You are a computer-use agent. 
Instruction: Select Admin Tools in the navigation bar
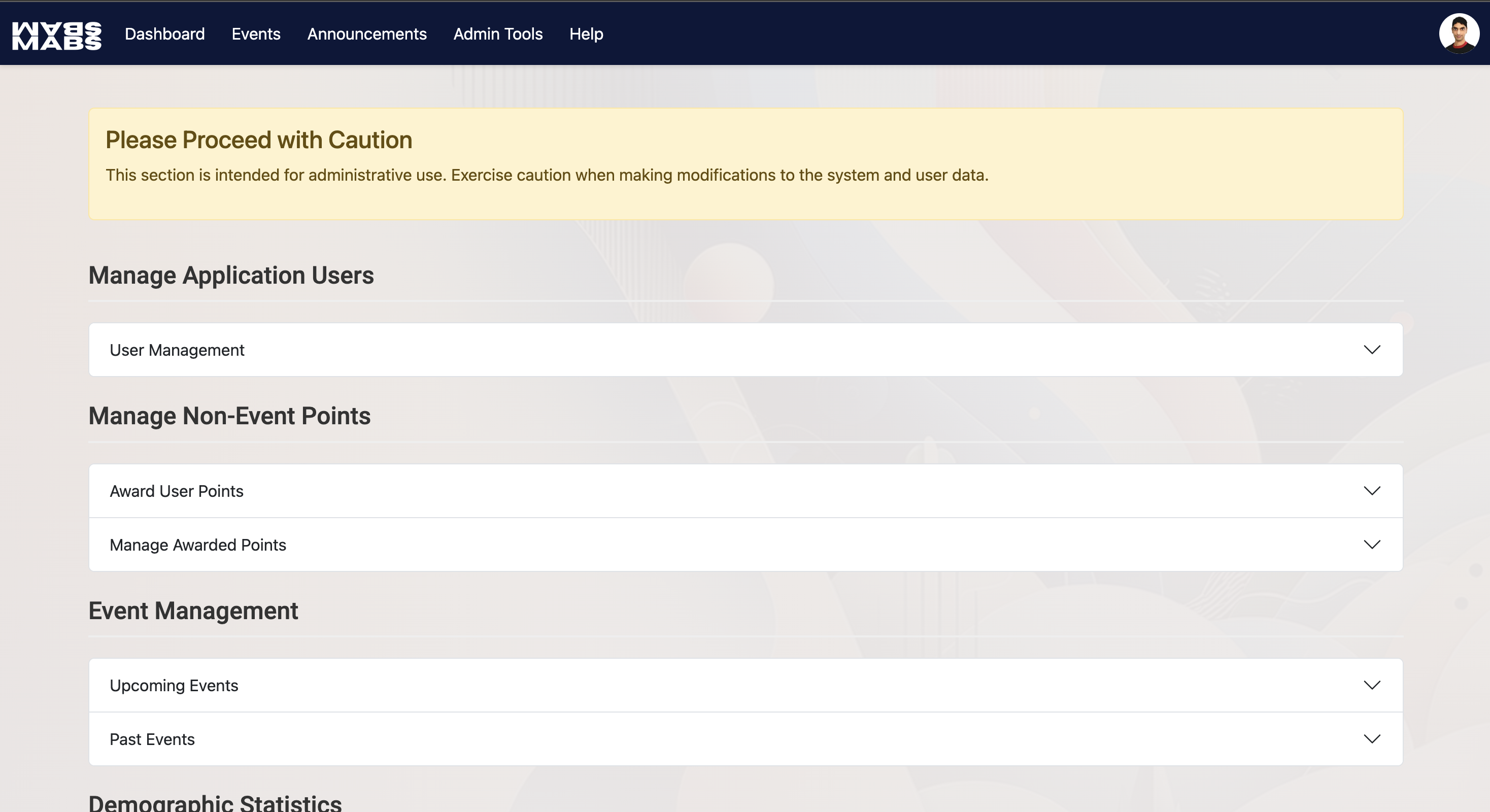pyautogui.click(x=497, y=34)
